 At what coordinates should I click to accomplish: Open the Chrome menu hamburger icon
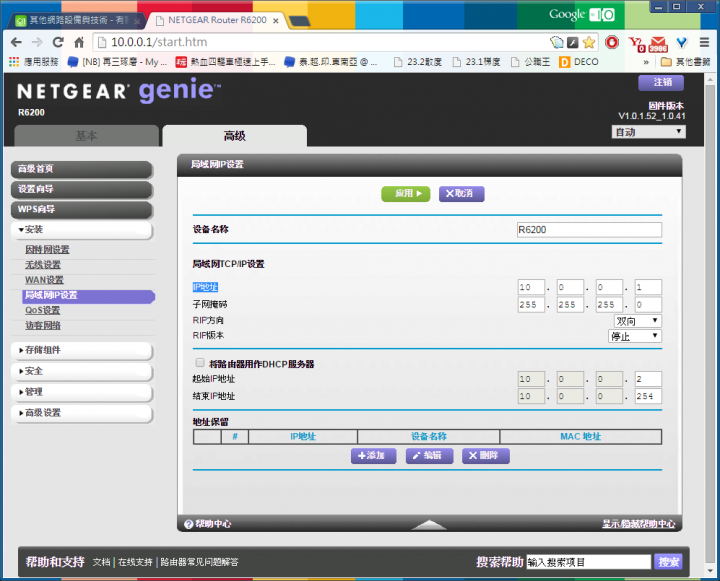point(704,42)
